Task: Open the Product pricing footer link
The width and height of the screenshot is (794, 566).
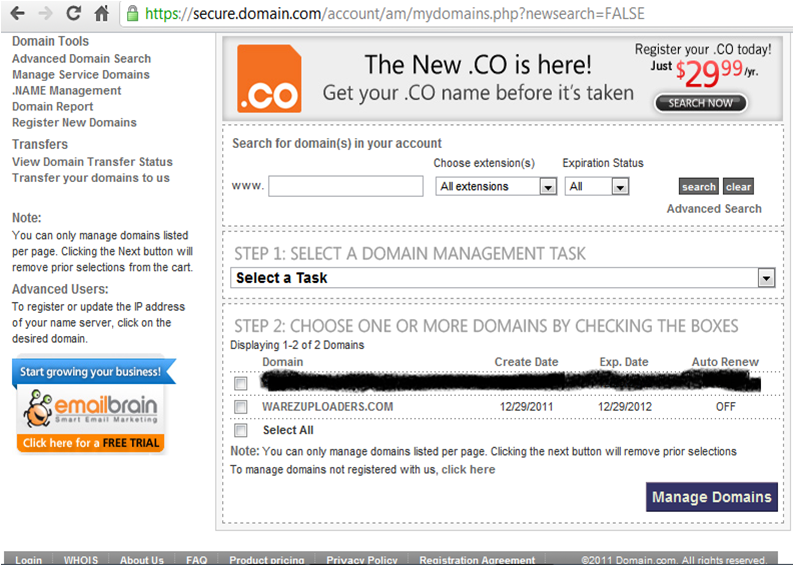Action: tap(267, 560)
